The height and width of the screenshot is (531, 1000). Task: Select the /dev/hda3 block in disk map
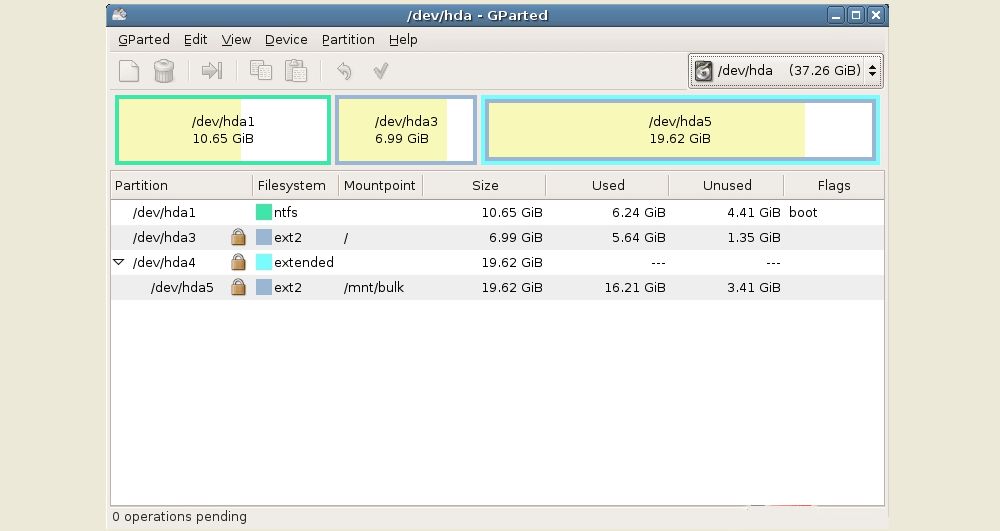pos(406,130)
